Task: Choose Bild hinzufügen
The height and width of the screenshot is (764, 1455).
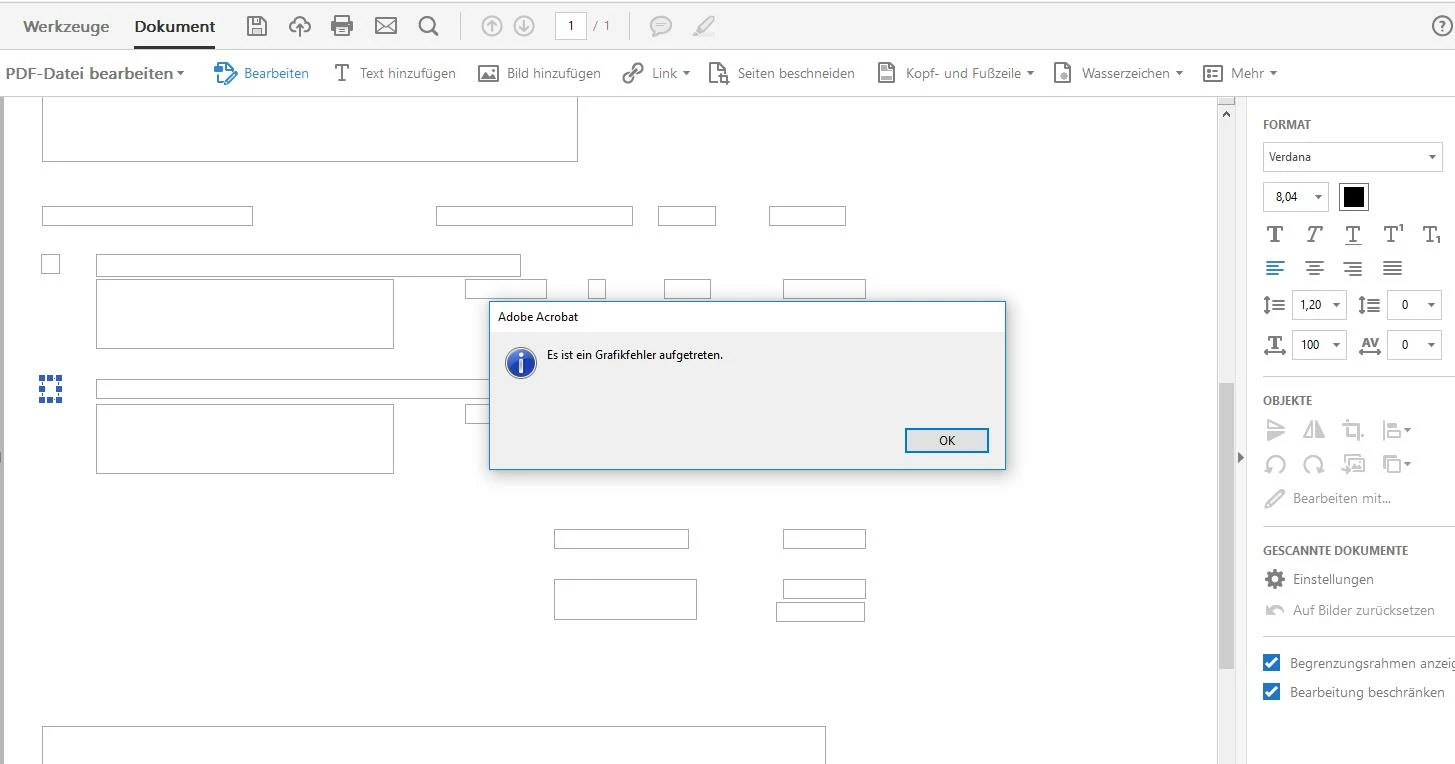Action: [539, 73]
